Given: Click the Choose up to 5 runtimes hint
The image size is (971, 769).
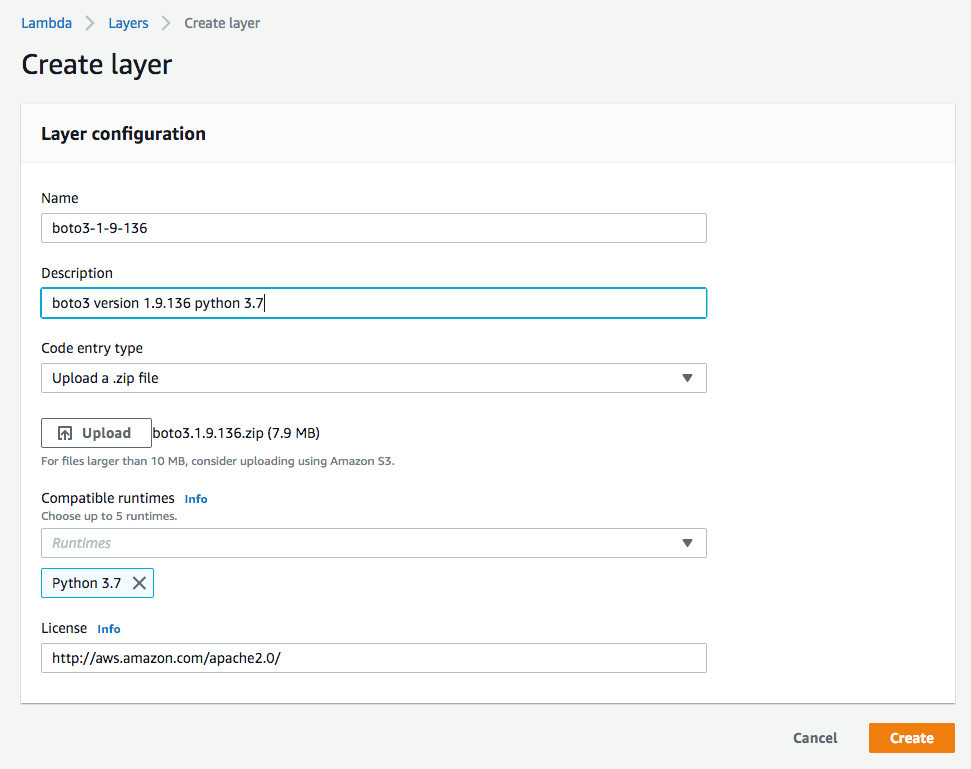Looking at the screenshot, I should [109, 516].
